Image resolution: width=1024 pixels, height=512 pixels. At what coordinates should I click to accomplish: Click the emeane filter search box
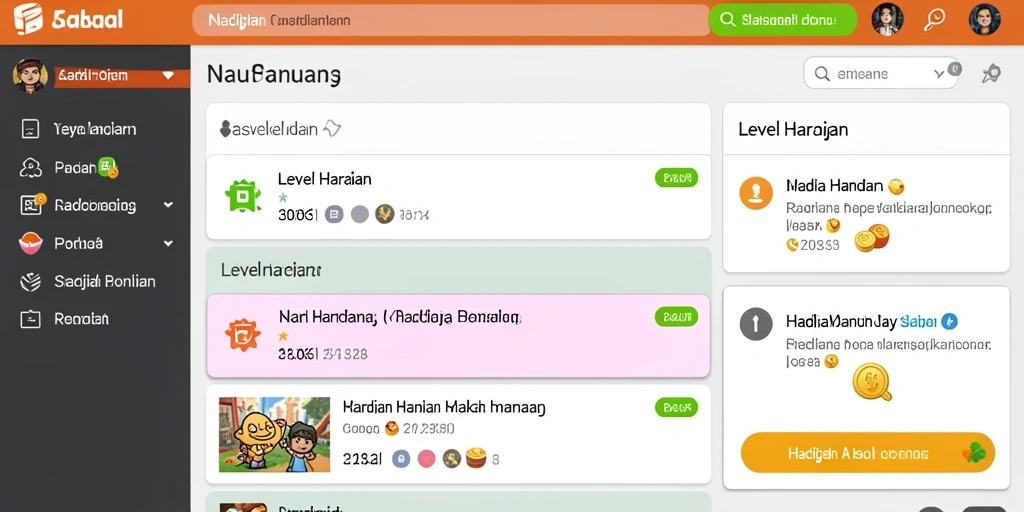click(881, 73)
